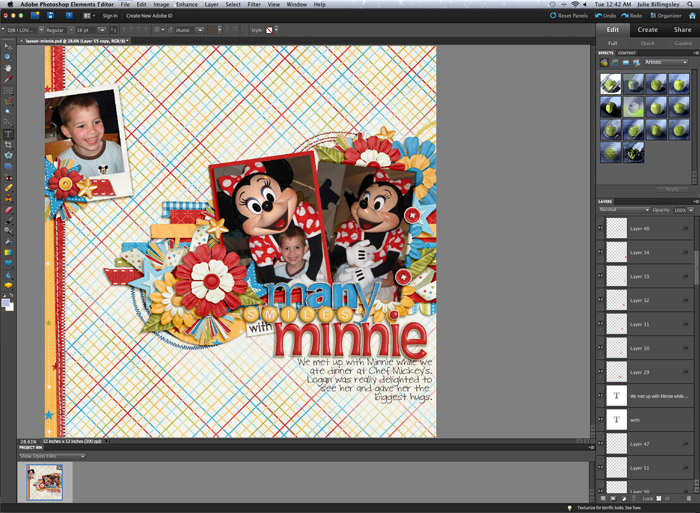Toggle visibility of Layer 30
The image size is (700, 513).
tap(600, 347)
